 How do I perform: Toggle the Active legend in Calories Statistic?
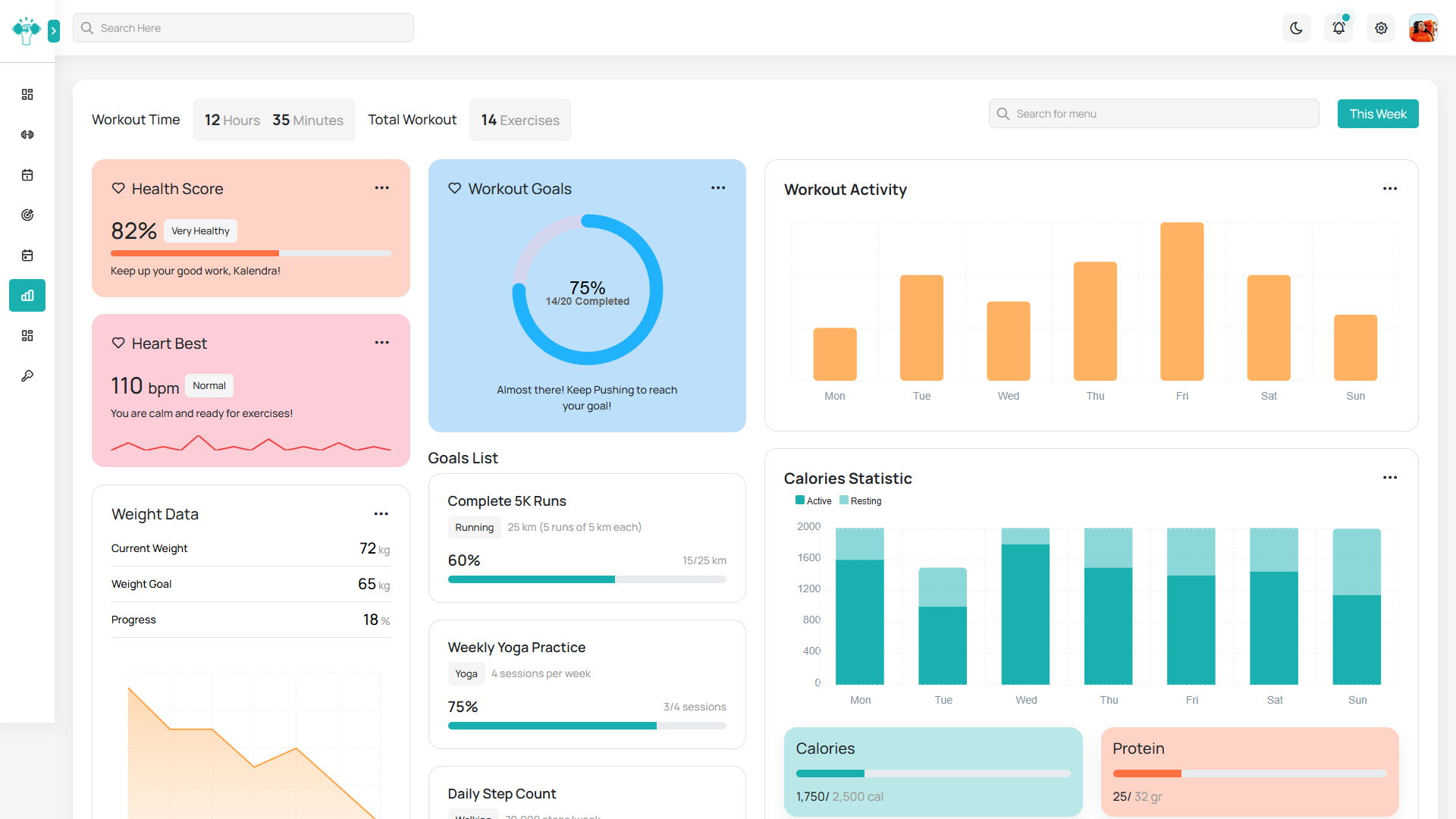pyautogui.click(x=813, y=500)
